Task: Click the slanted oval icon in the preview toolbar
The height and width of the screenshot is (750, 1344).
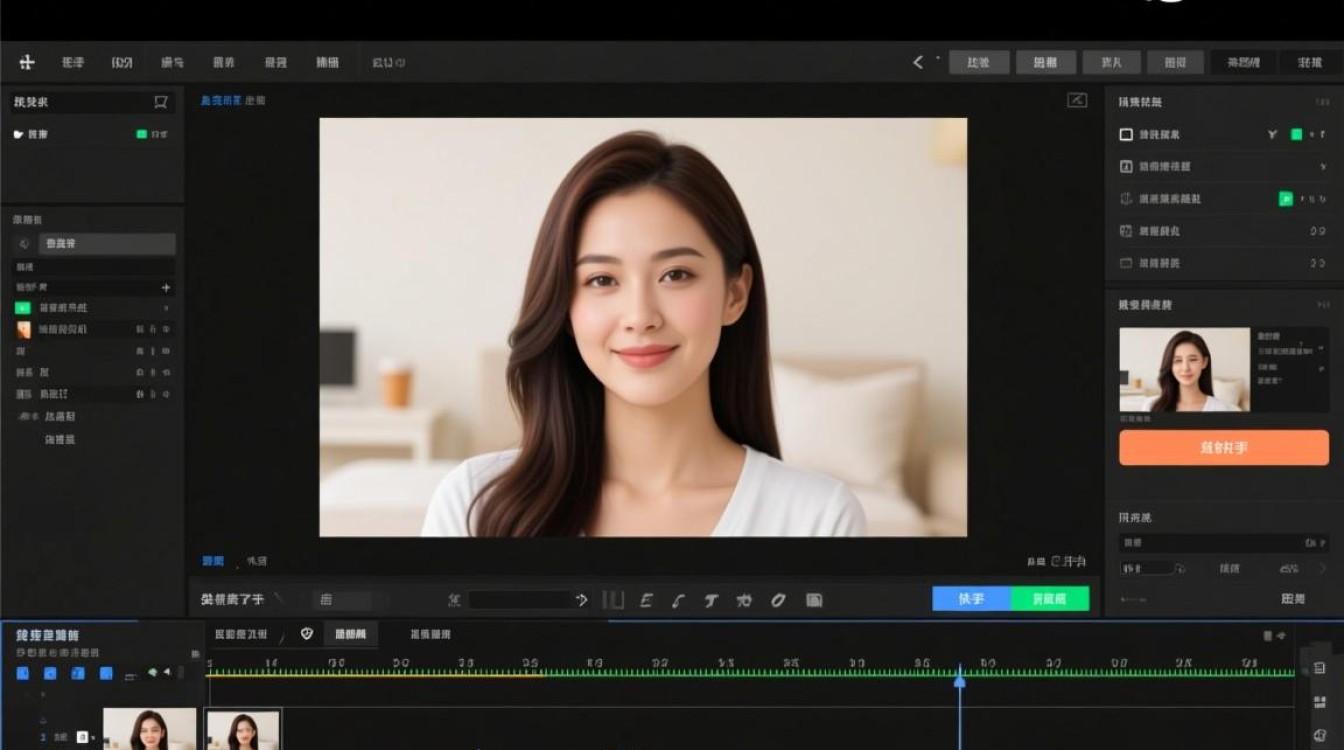Action: coord(778,600)
